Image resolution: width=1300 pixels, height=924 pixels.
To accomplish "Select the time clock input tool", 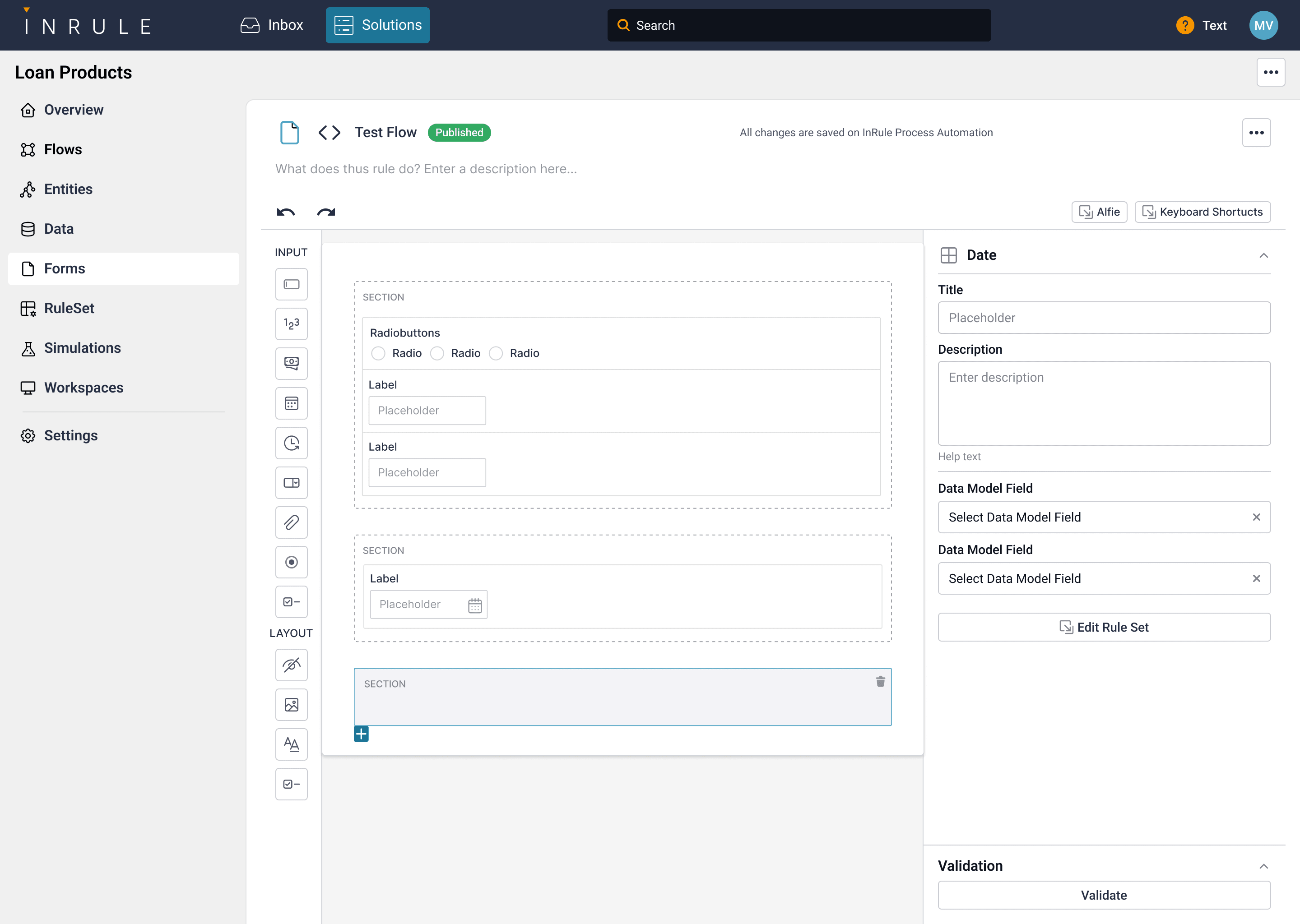I will point(292,443).
